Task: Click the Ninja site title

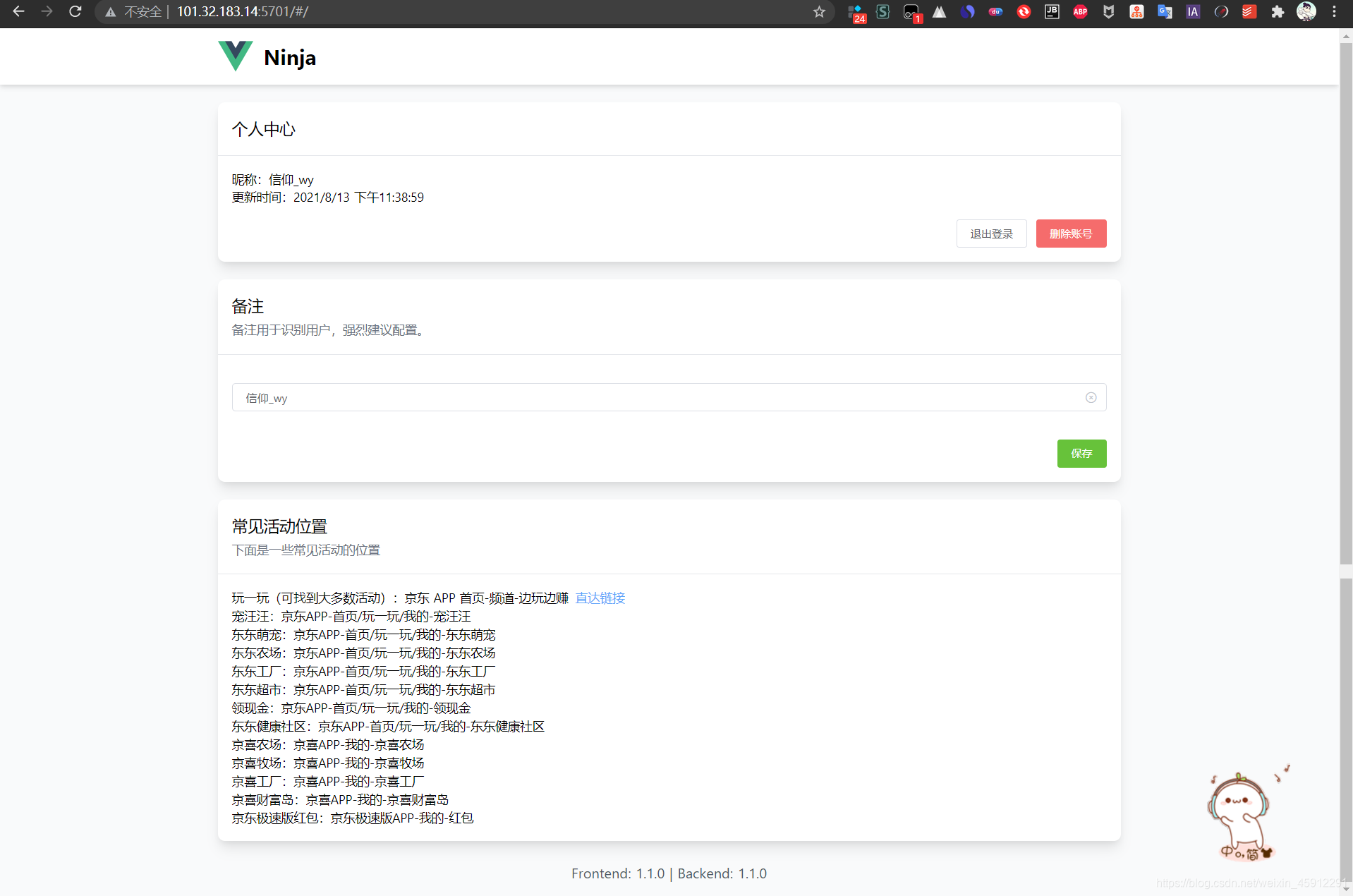Action: tap(290, 58)
